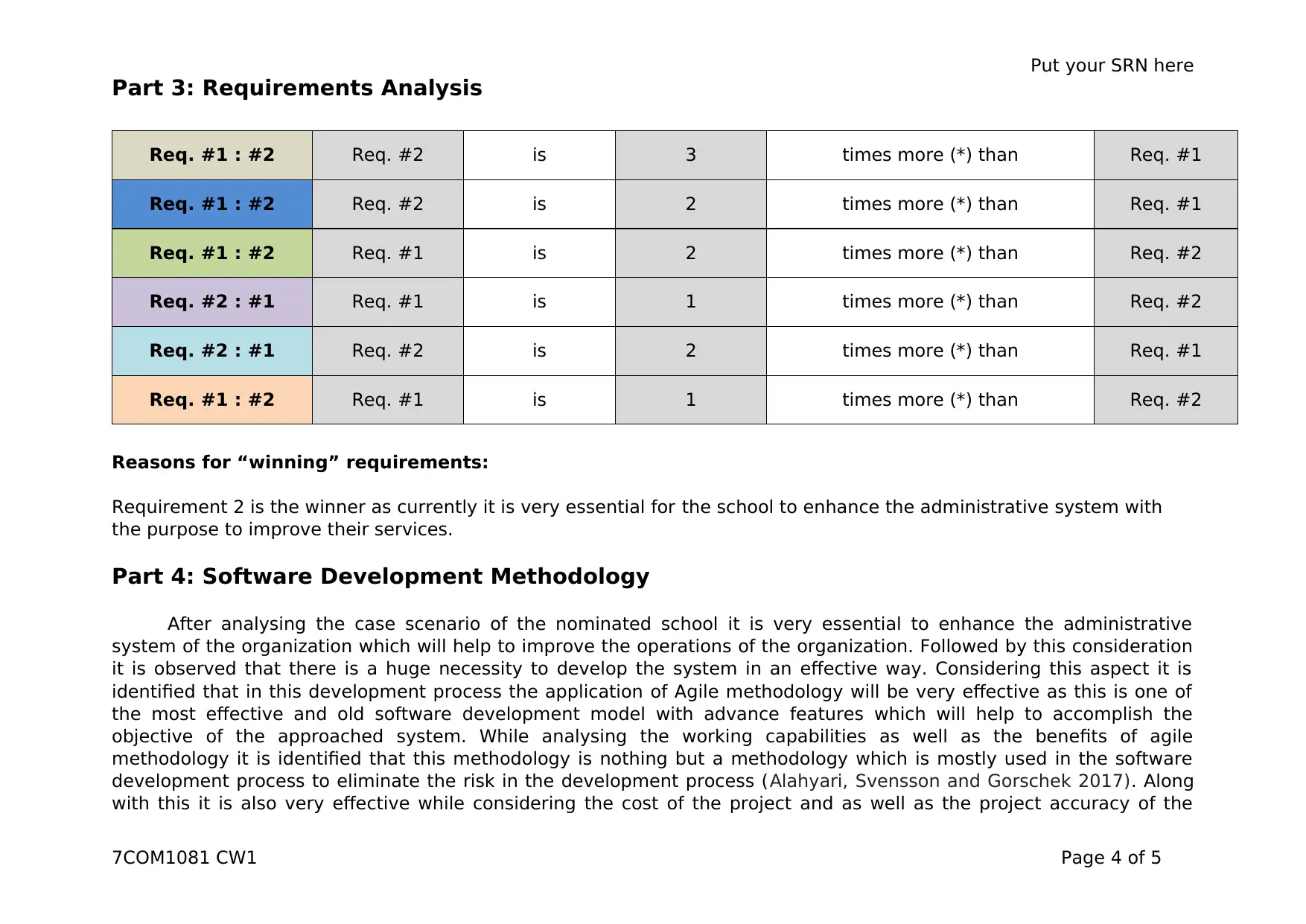Select the line "the purpose to improve their services."
The width and height of the screenshot is (1306, 924).
point(282,529)
